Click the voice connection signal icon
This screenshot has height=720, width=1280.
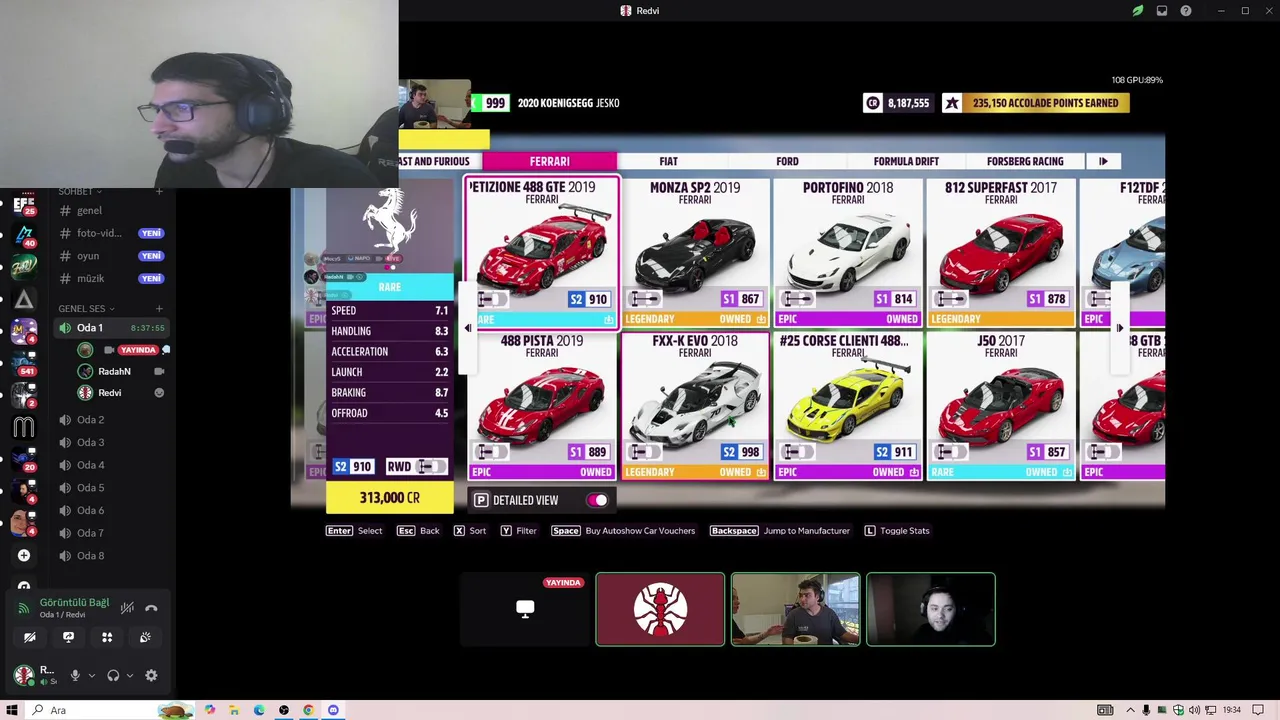[x=24, y=608]
